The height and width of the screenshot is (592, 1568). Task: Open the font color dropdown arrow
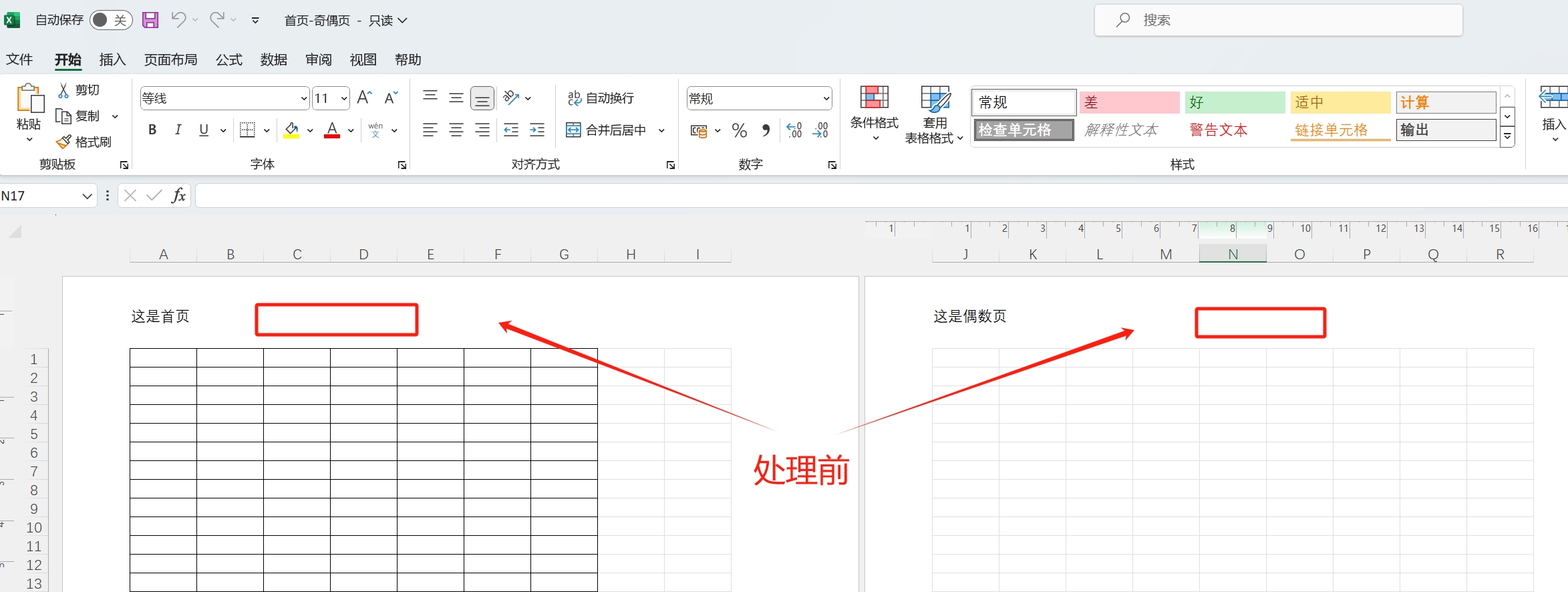click(x=351, y=130)
